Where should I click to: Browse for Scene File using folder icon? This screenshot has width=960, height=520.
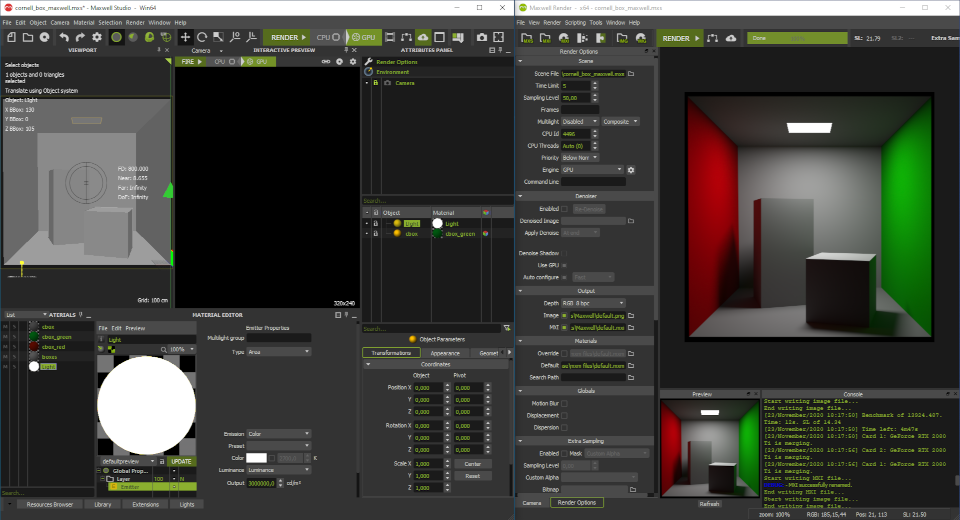[x=631, y=73]
